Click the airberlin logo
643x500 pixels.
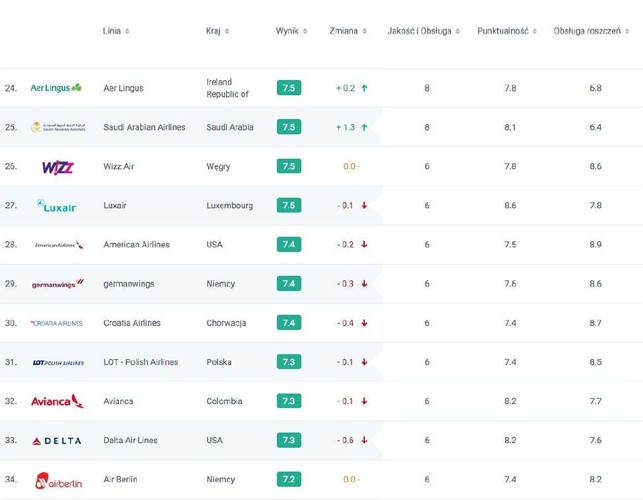point(58,480)
